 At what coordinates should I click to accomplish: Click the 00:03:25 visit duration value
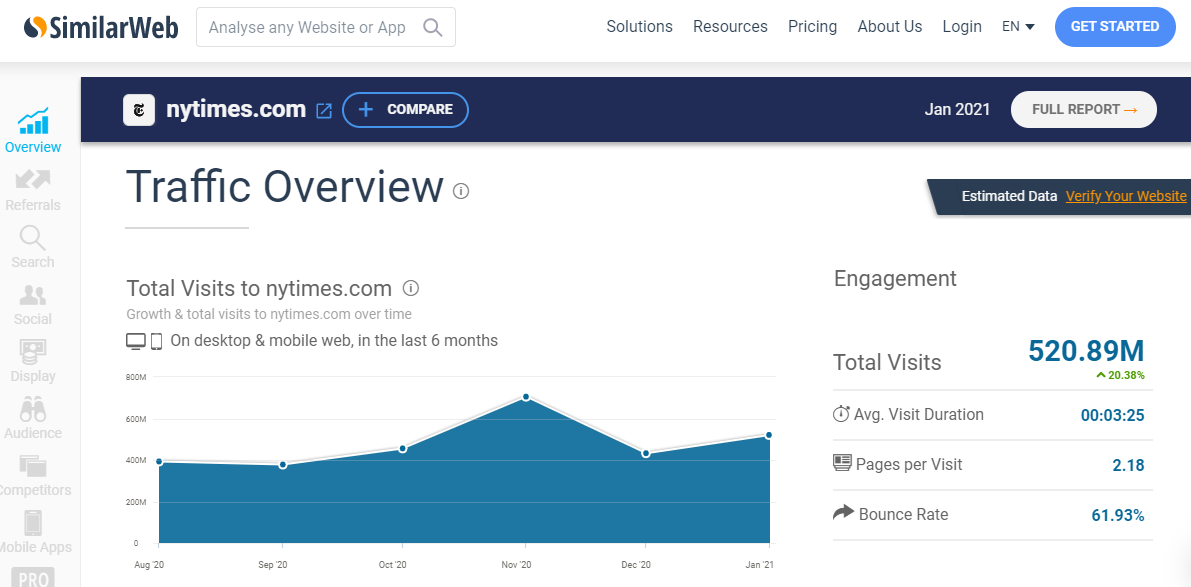click(x=1113, y=415)
